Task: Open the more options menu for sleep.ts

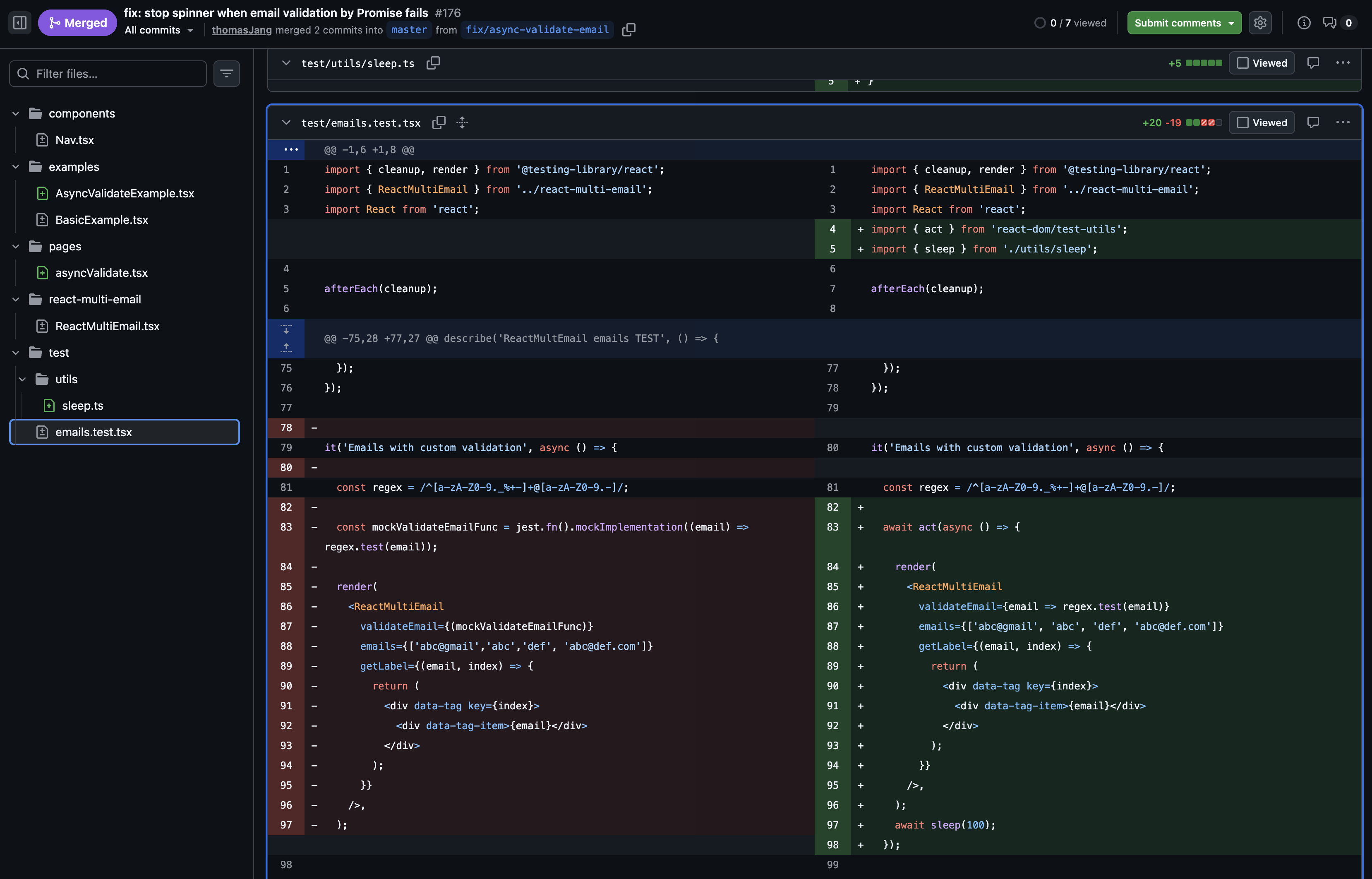Action: (1342, 63)
